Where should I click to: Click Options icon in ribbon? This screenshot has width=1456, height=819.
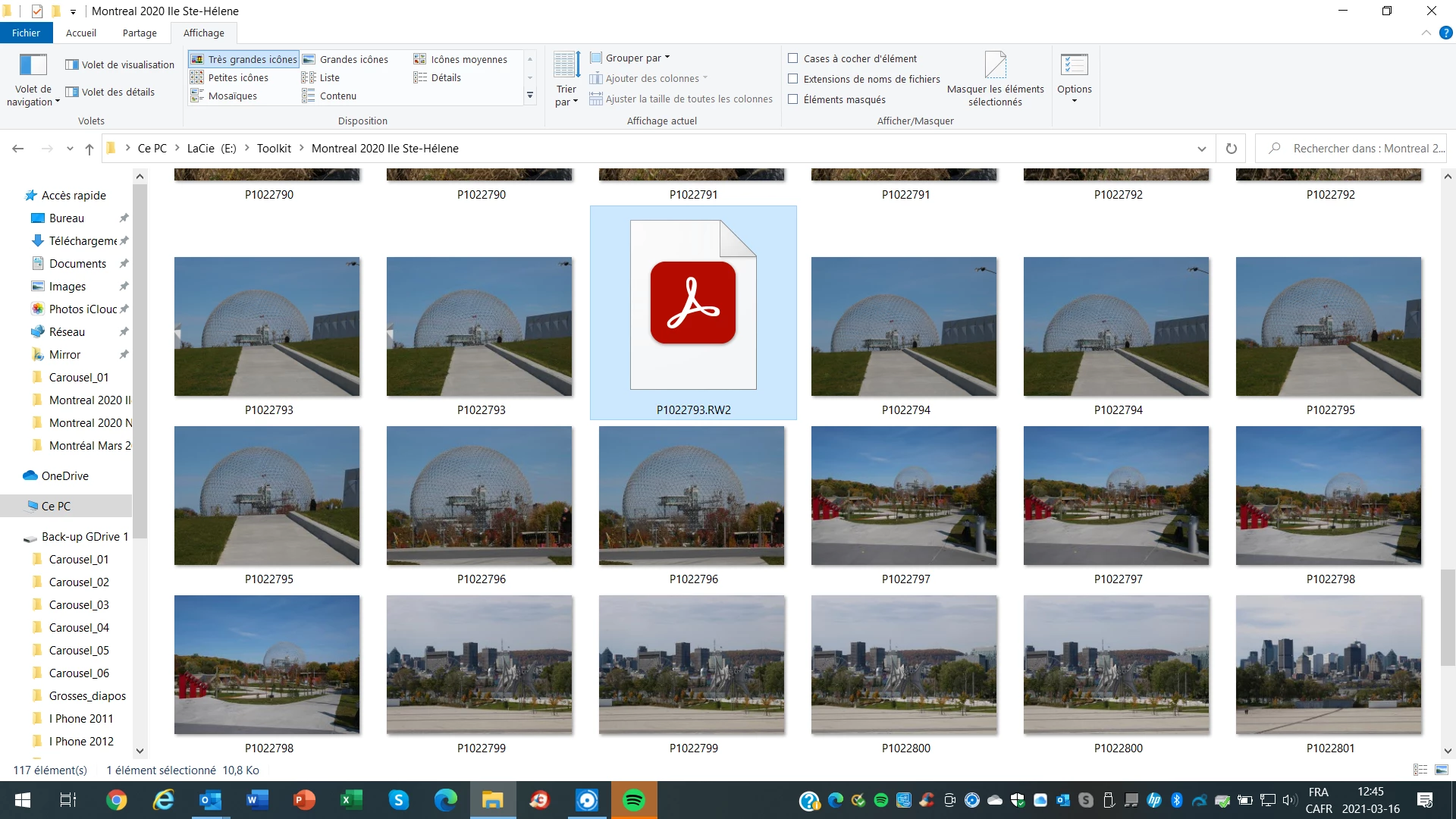[1074, 65]
